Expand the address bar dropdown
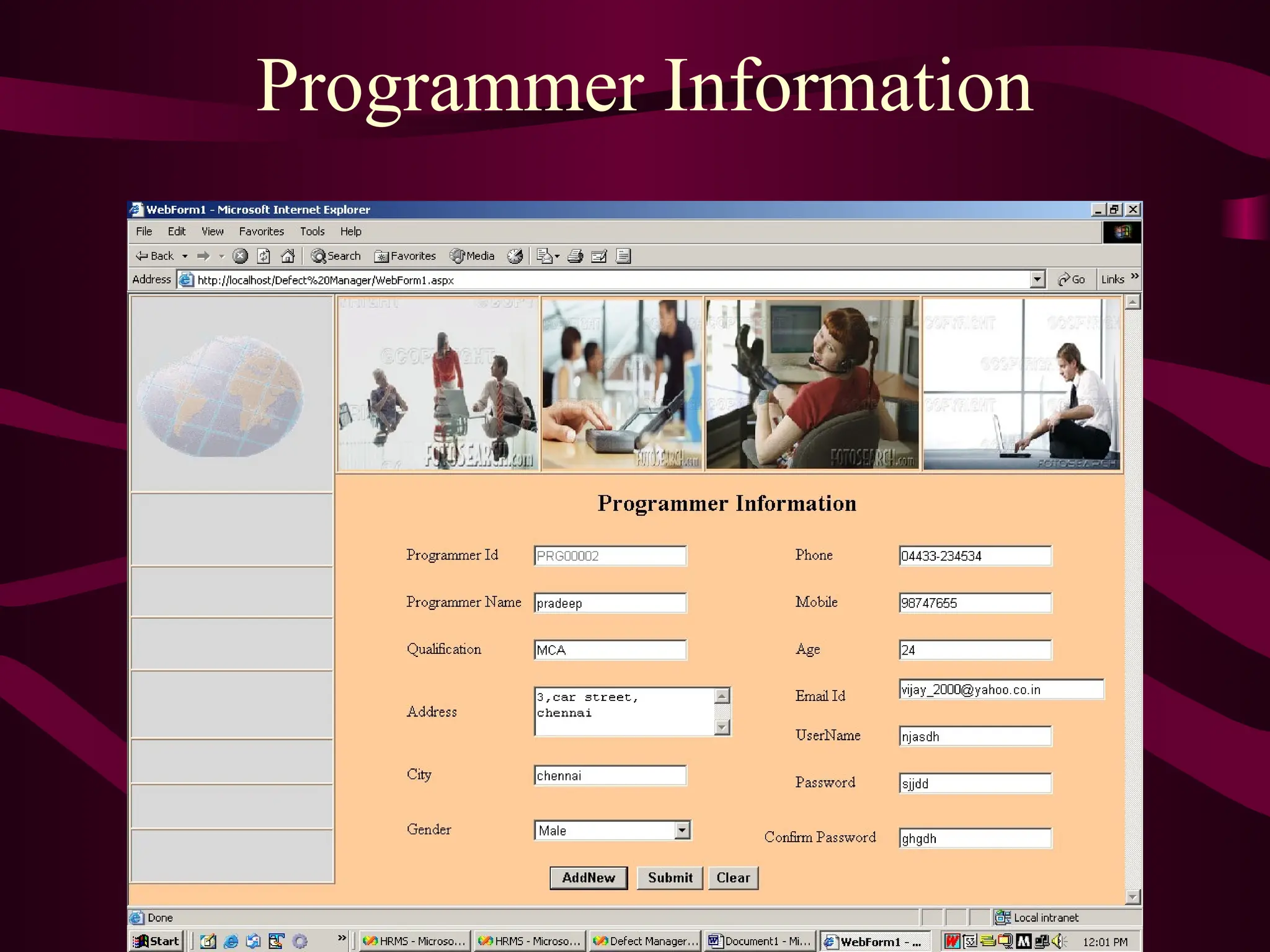 [1037, 280]
